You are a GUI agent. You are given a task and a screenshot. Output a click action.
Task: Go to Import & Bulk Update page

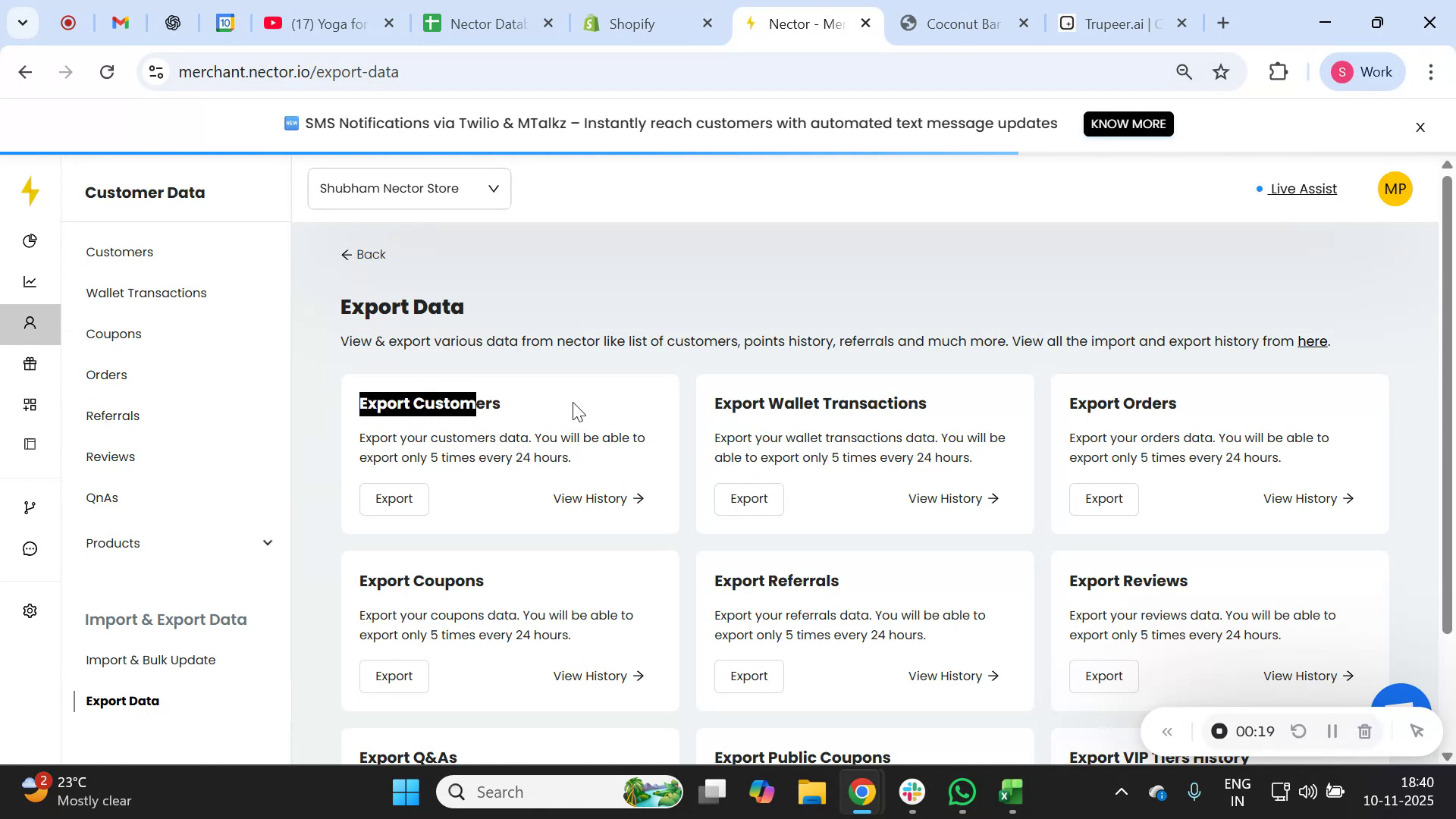coord(151,661)
